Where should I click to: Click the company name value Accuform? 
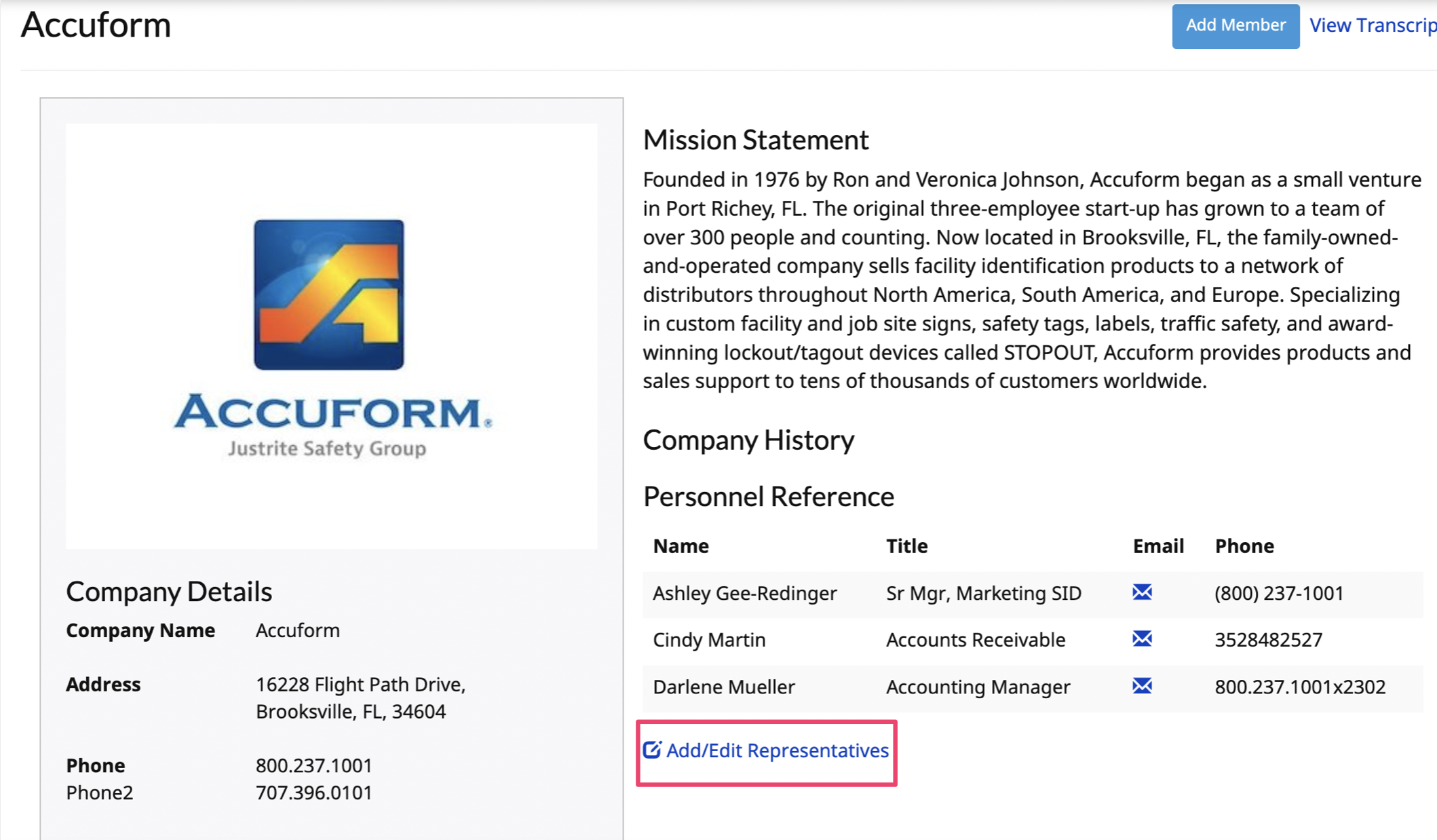(x=297, y=630)
